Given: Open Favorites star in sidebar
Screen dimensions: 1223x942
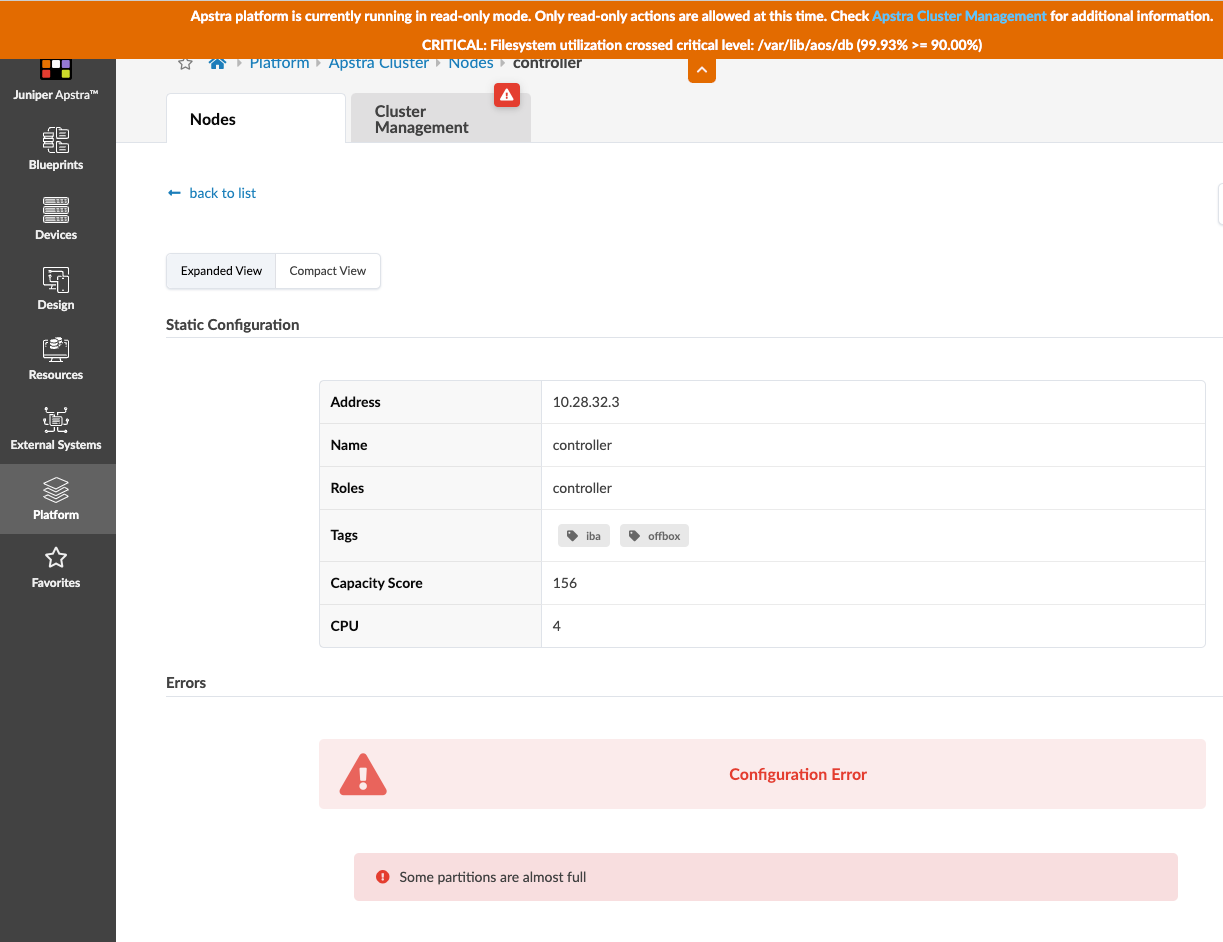Looking at the screenshot, I should pyautogui.click(x=56, y=567).
